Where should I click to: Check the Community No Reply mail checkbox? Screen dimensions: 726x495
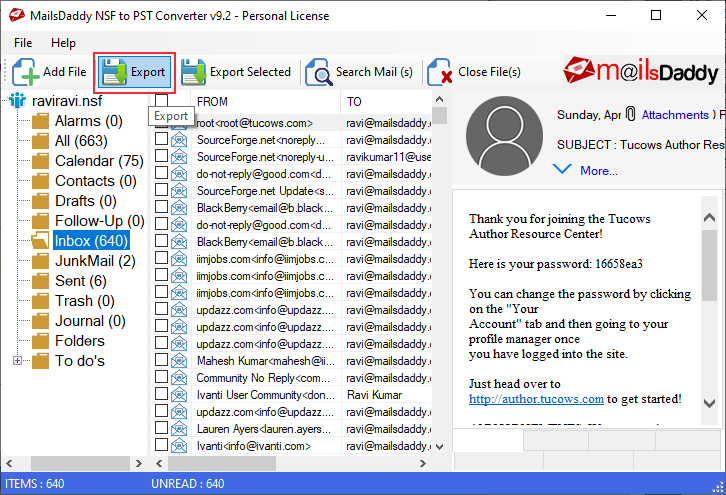click(x=161, y=377)
